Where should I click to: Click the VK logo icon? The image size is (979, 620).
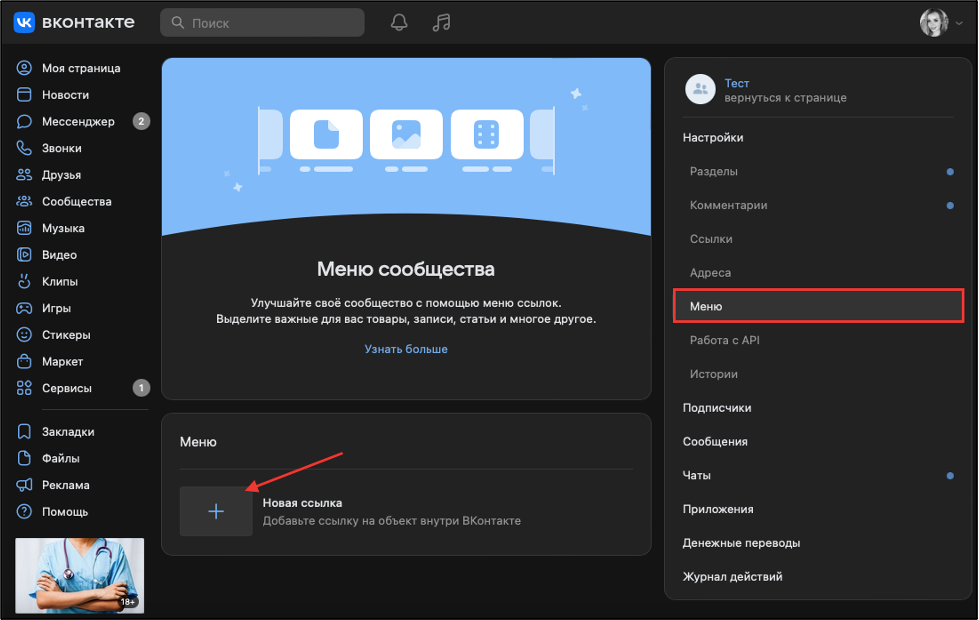pyautogui.click(x=24, y=22)
